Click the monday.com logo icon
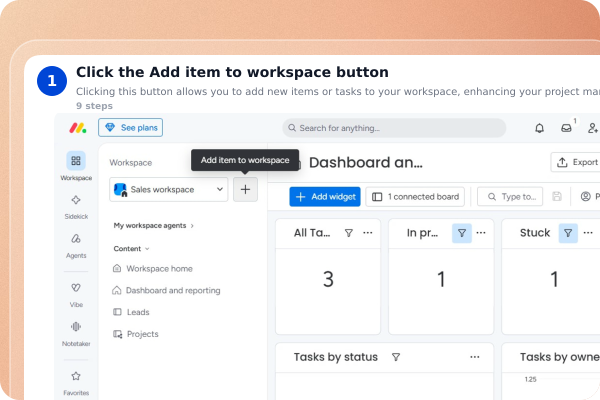 point(78,128)
